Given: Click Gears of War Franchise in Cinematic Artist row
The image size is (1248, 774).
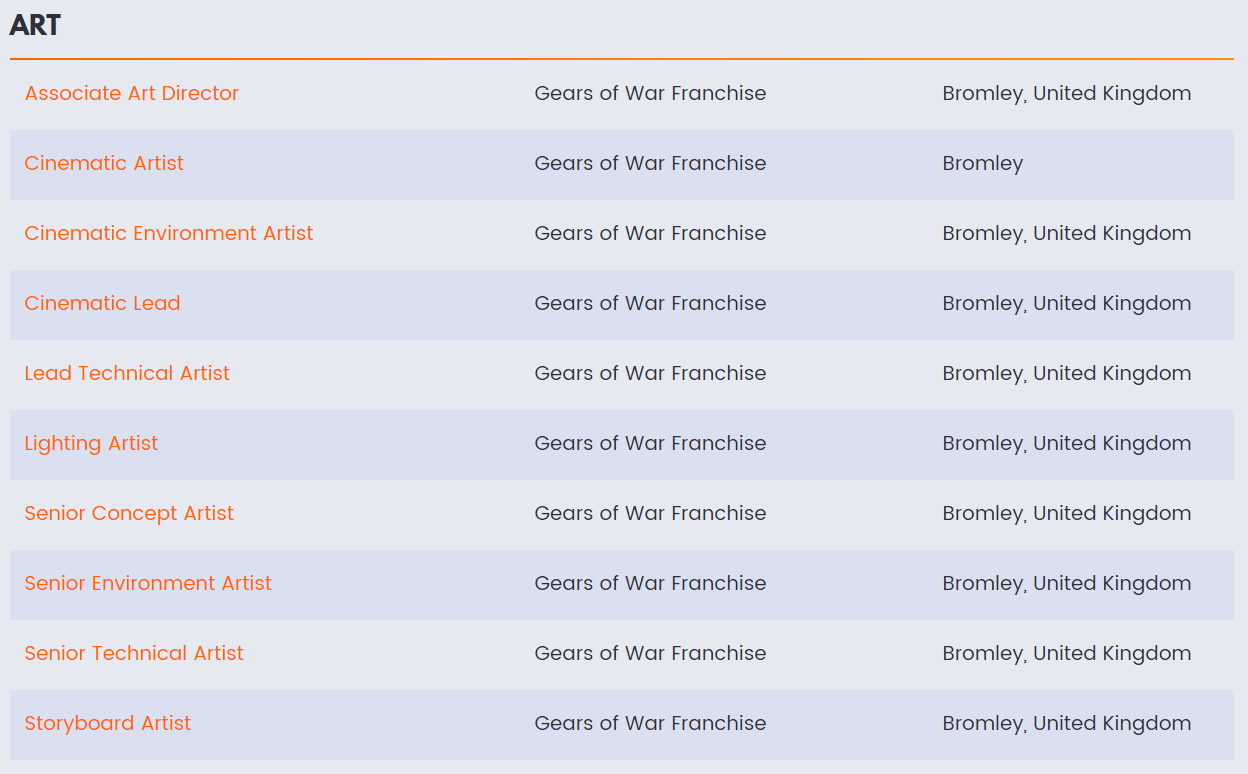Looking at the screenshot, I should (x=650, y=163).
